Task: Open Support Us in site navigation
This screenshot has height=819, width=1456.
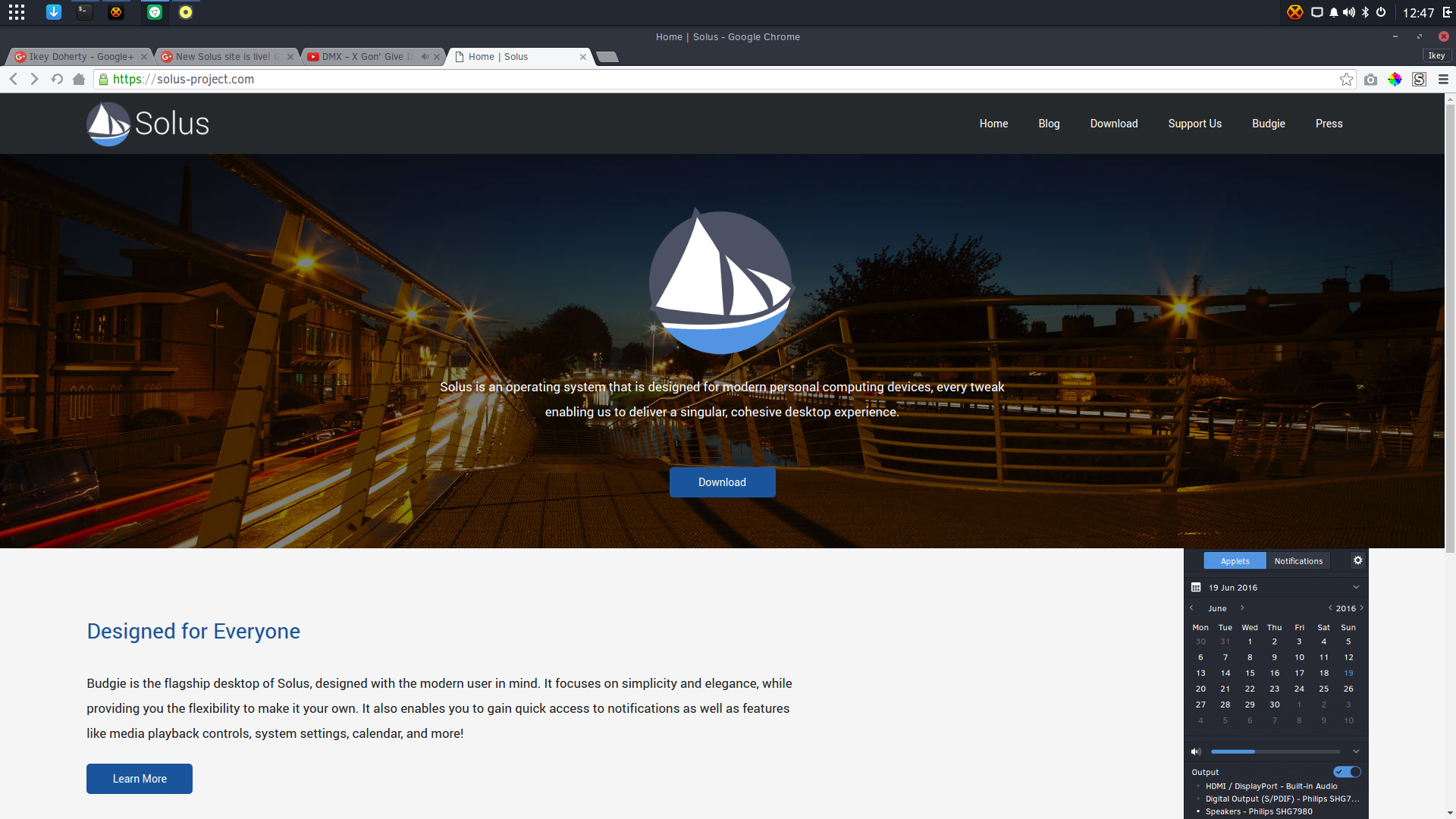Action: pos(1194,124)
